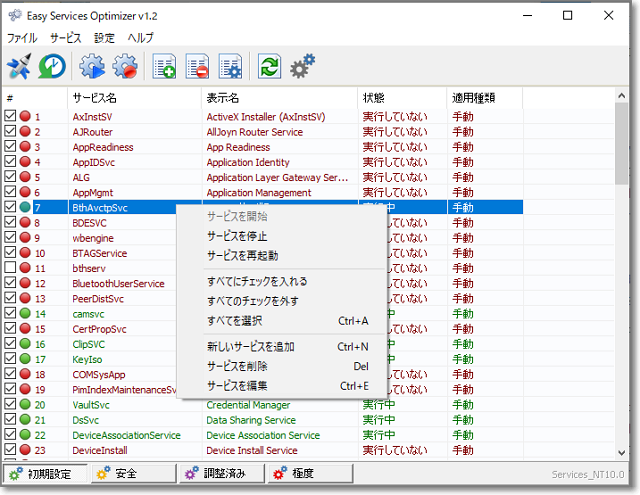
Task: Click the start service gear icon
Action: 92,67
